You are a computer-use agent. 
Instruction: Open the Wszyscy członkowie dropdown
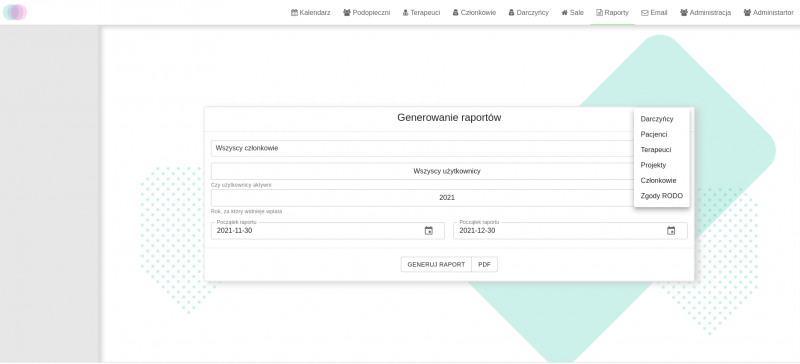click(x=422, y=148)
